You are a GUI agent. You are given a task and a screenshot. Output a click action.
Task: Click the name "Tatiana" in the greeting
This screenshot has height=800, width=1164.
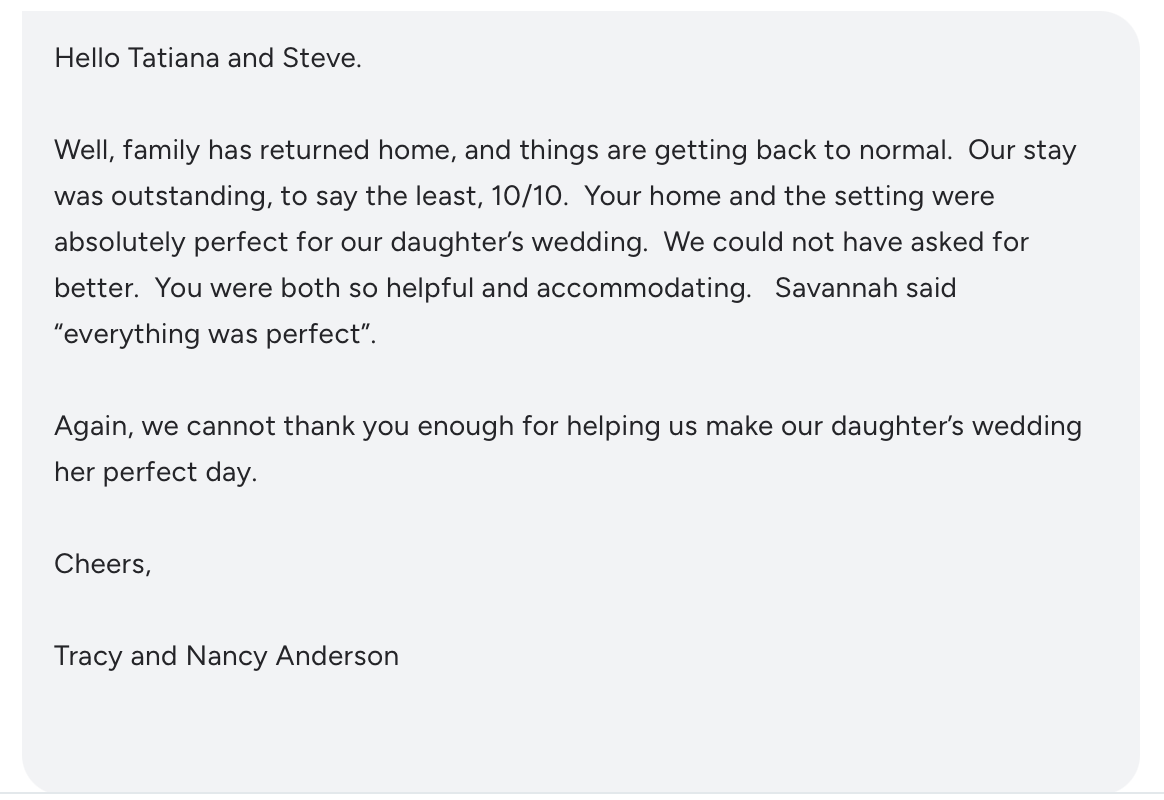[174, 58]
